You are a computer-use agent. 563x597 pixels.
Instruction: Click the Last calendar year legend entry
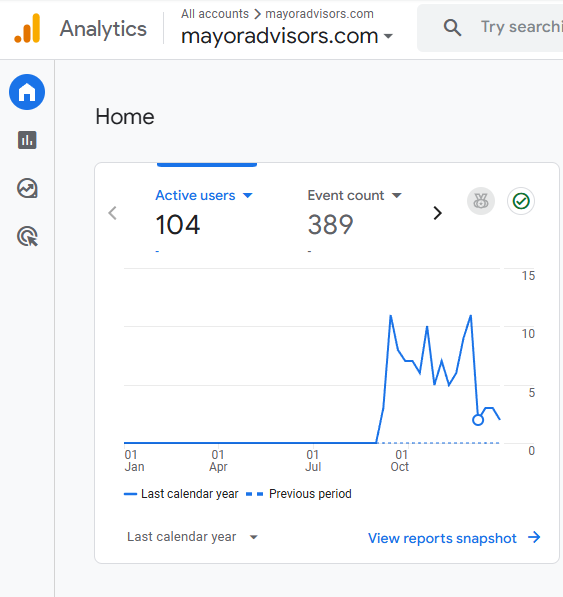(181, 494)
